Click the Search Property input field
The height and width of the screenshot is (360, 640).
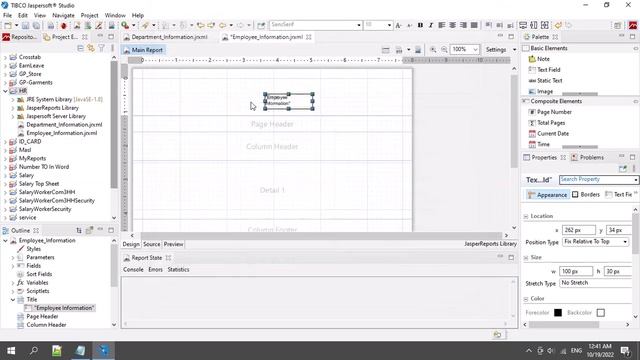[596, 180]
